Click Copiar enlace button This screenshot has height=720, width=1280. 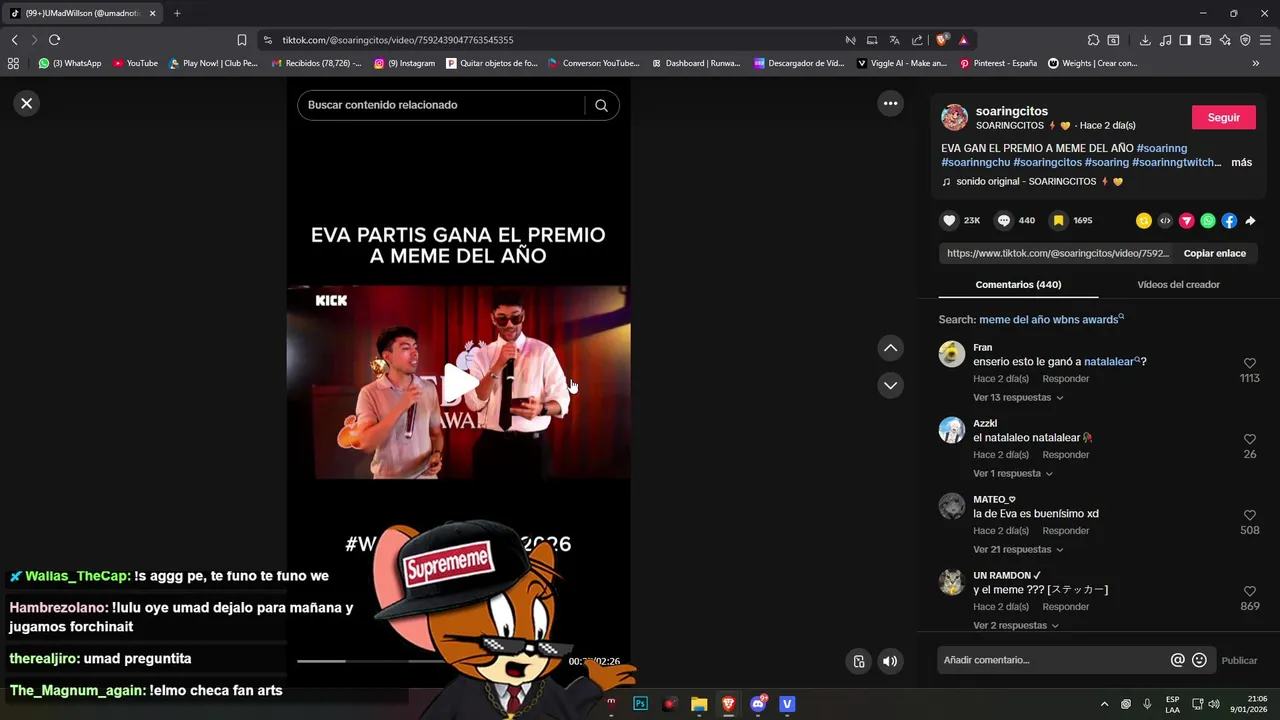pyautogui.click(x=1214, y=253)
